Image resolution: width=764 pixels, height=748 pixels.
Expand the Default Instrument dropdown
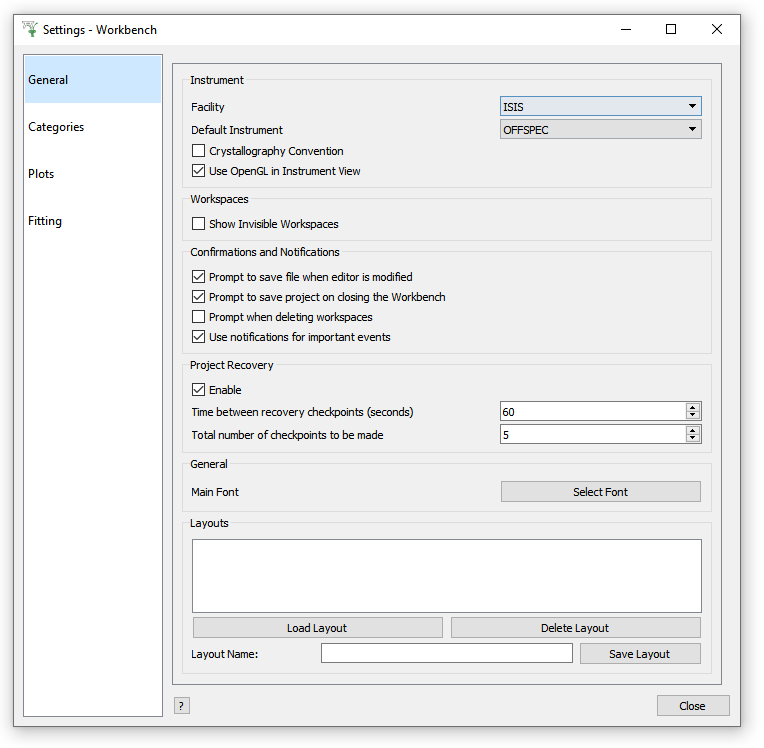(600, 130)
